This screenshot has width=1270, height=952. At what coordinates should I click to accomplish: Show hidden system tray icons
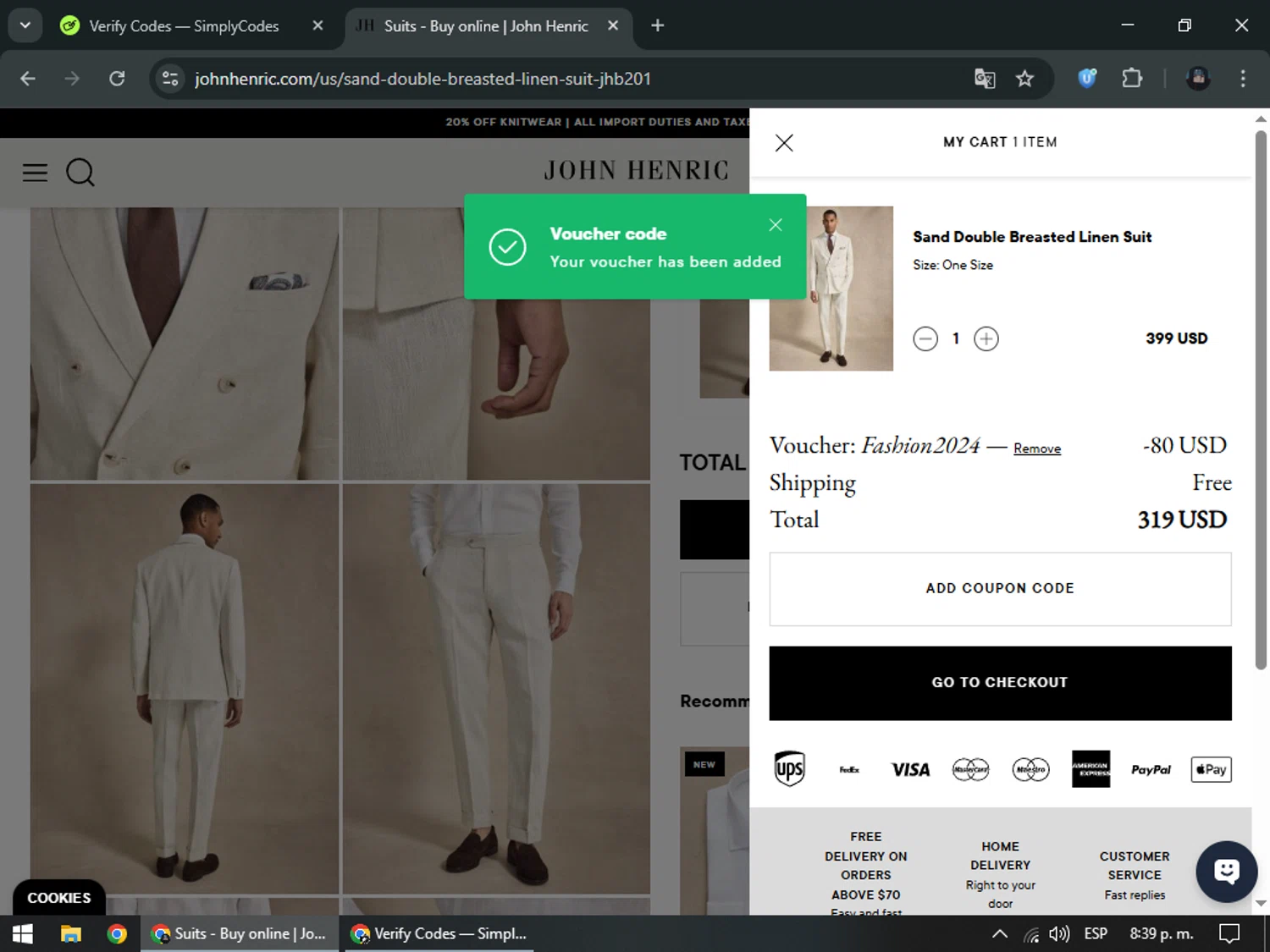pos(1000,933)
